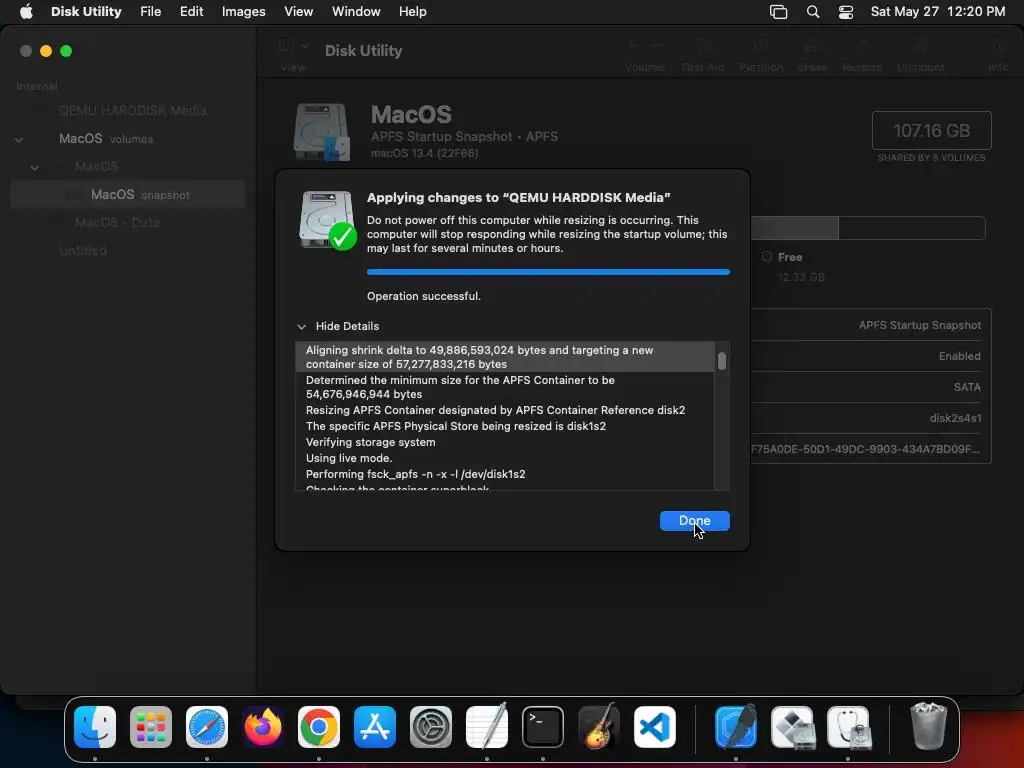Open System Settings from the Dock
The image size is (1024, 768).
point(431,726)
